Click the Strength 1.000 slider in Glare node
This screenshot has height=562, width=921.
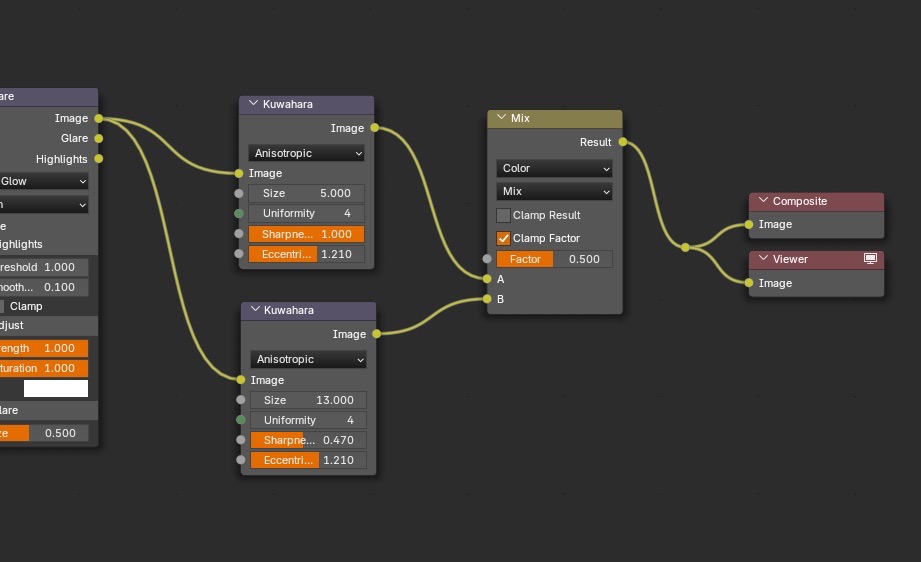(x=44, y=348)
